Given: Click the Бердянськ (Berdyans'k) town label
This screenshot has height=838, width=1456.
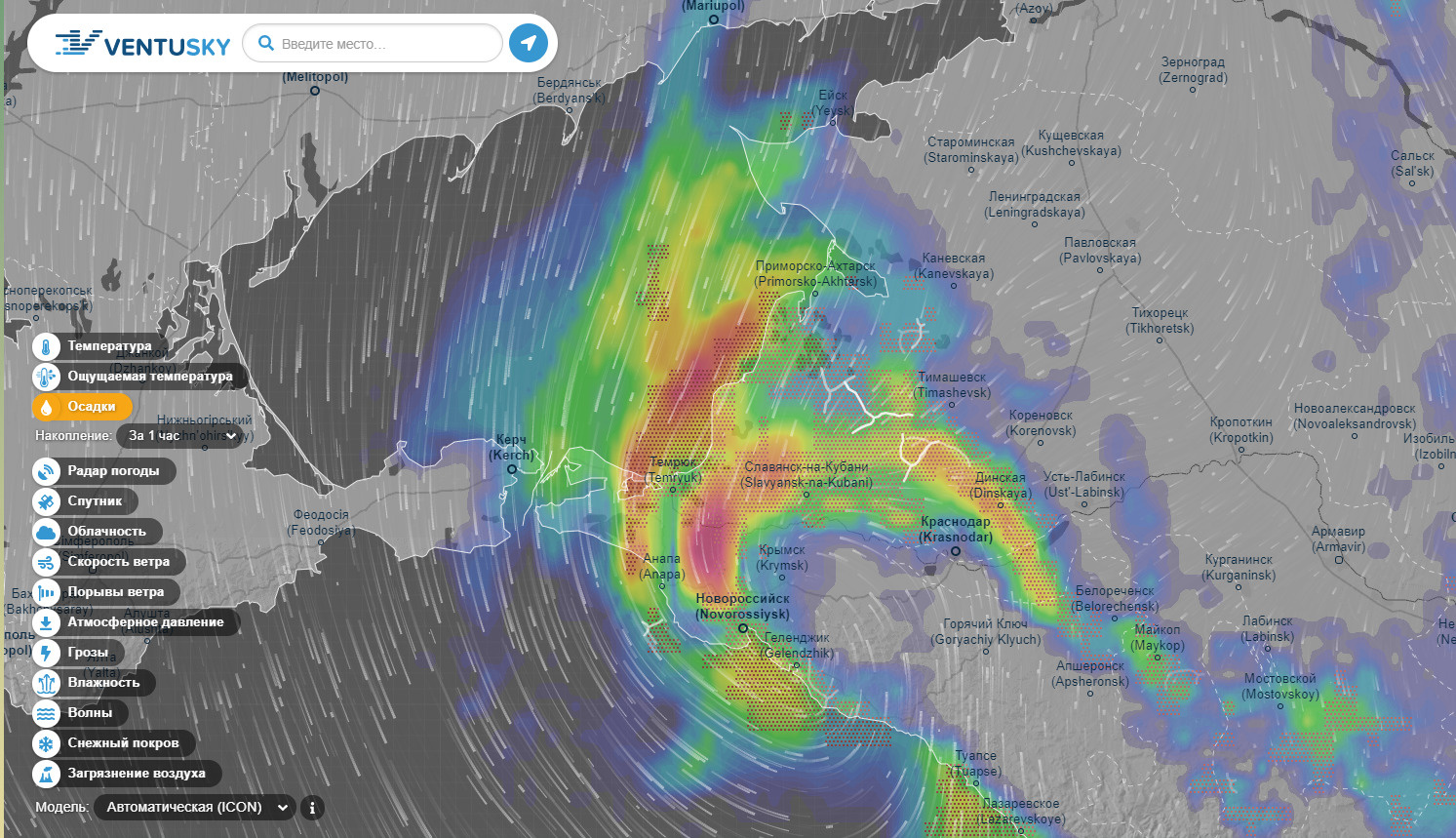Looking at the screenshot, I should click(570, 90).
